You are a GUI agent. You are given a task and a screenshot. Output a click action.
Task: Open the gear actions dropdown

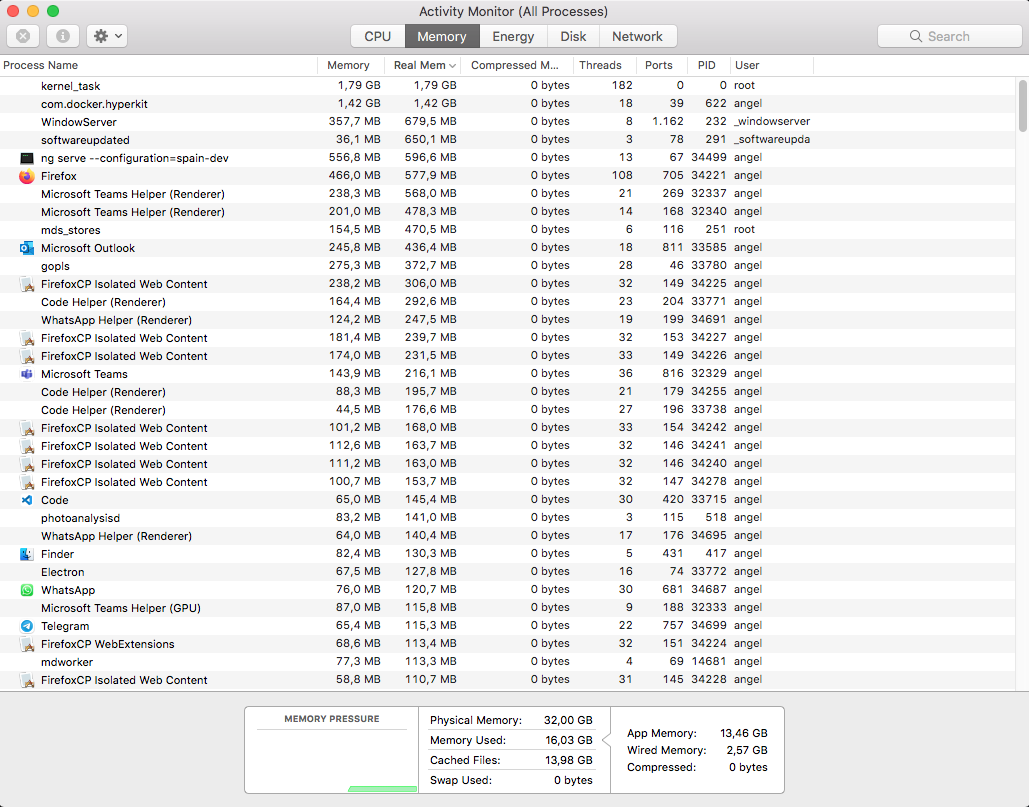coord(107,36)
